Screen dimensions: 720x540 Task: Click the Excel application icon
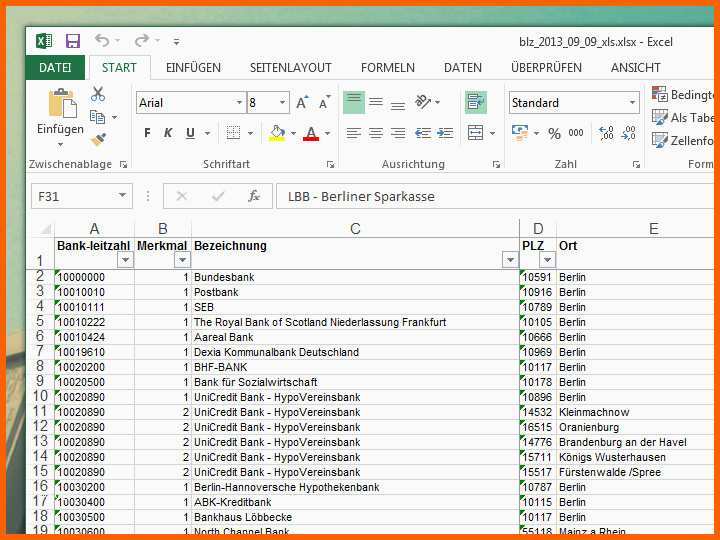[x=44, y=41]
